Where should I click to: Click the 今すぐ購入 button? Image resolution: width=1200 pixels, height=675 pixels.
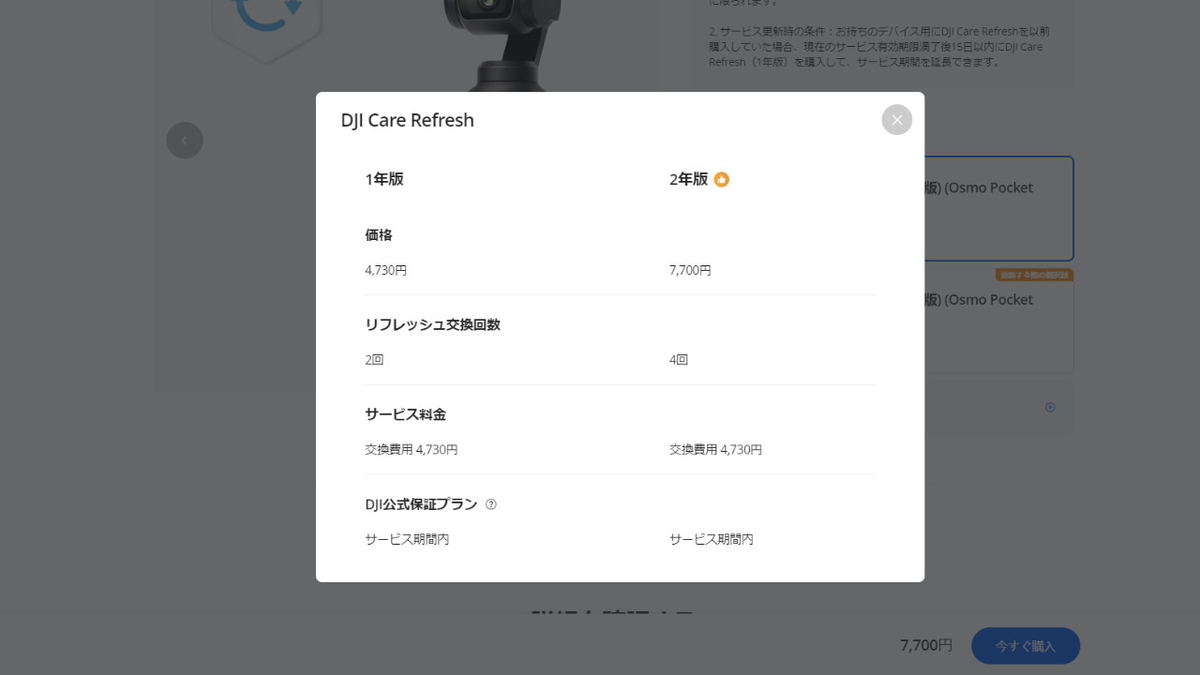point(1025,646)
